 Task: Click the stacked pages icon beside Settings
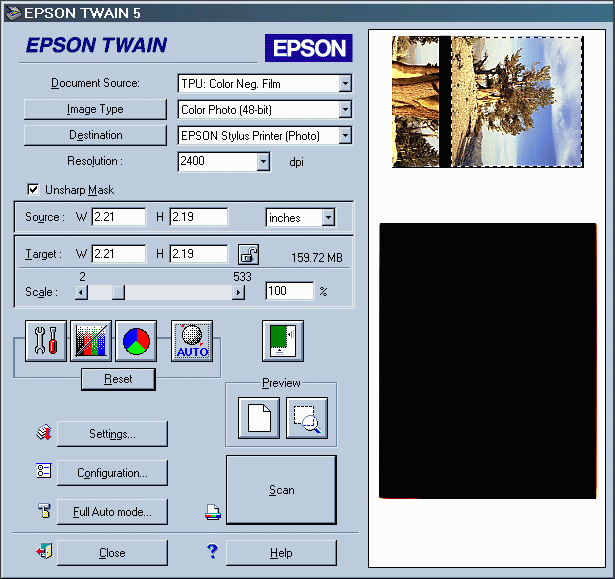point(44,432)
